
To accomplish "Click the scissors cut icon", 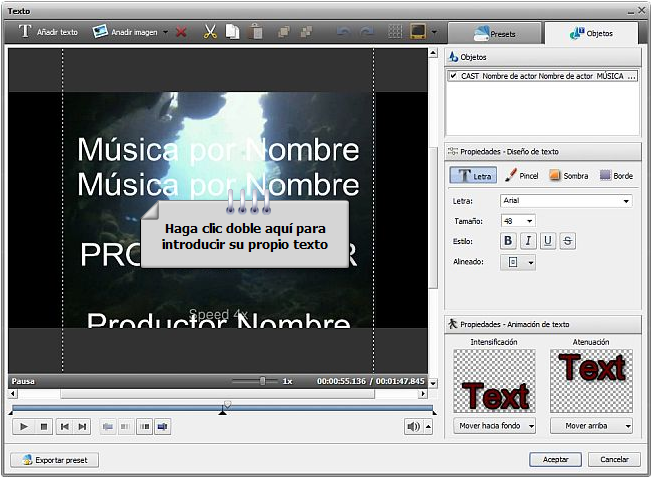I will coord(210,32).
